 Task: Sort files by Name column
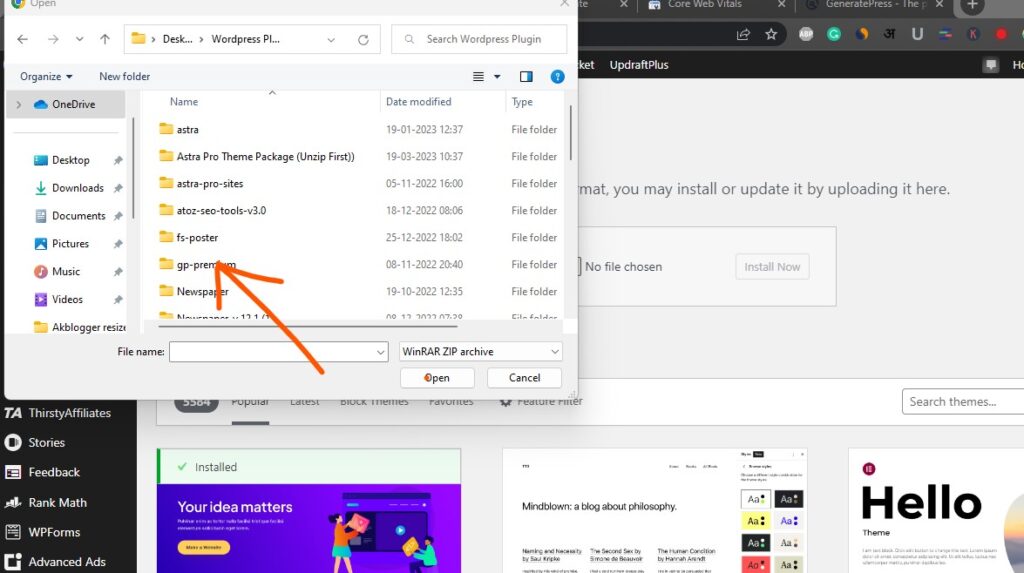[184, 102]
